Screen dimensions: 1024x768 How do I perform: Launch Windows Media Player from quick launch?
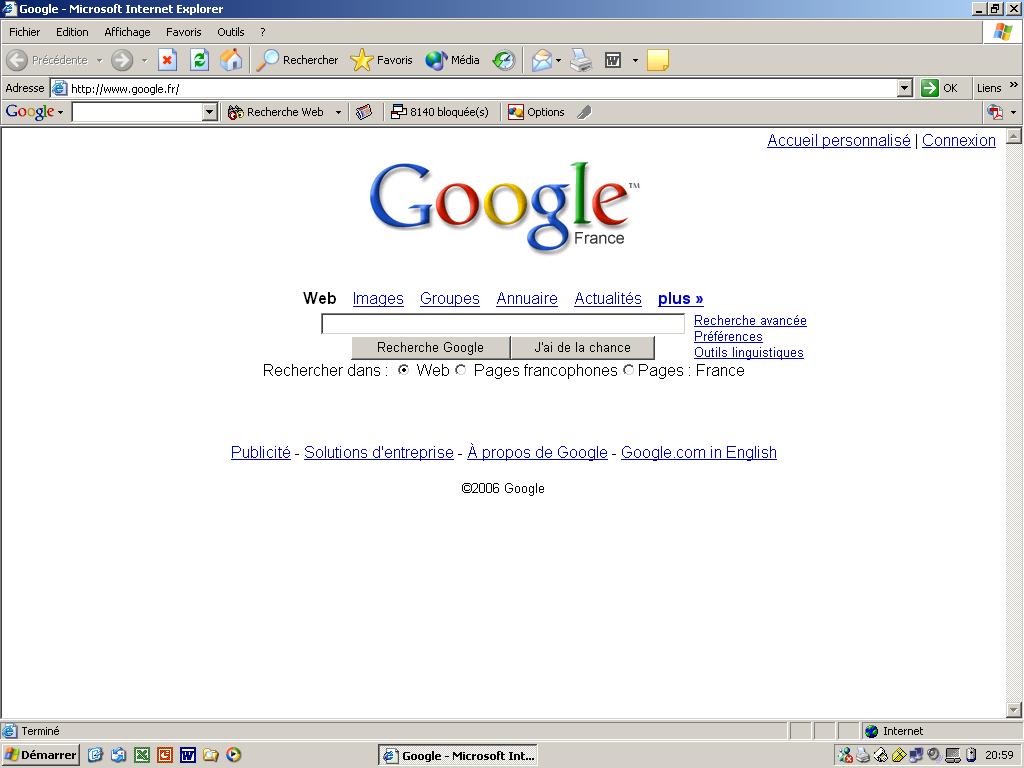coord(234,756)
